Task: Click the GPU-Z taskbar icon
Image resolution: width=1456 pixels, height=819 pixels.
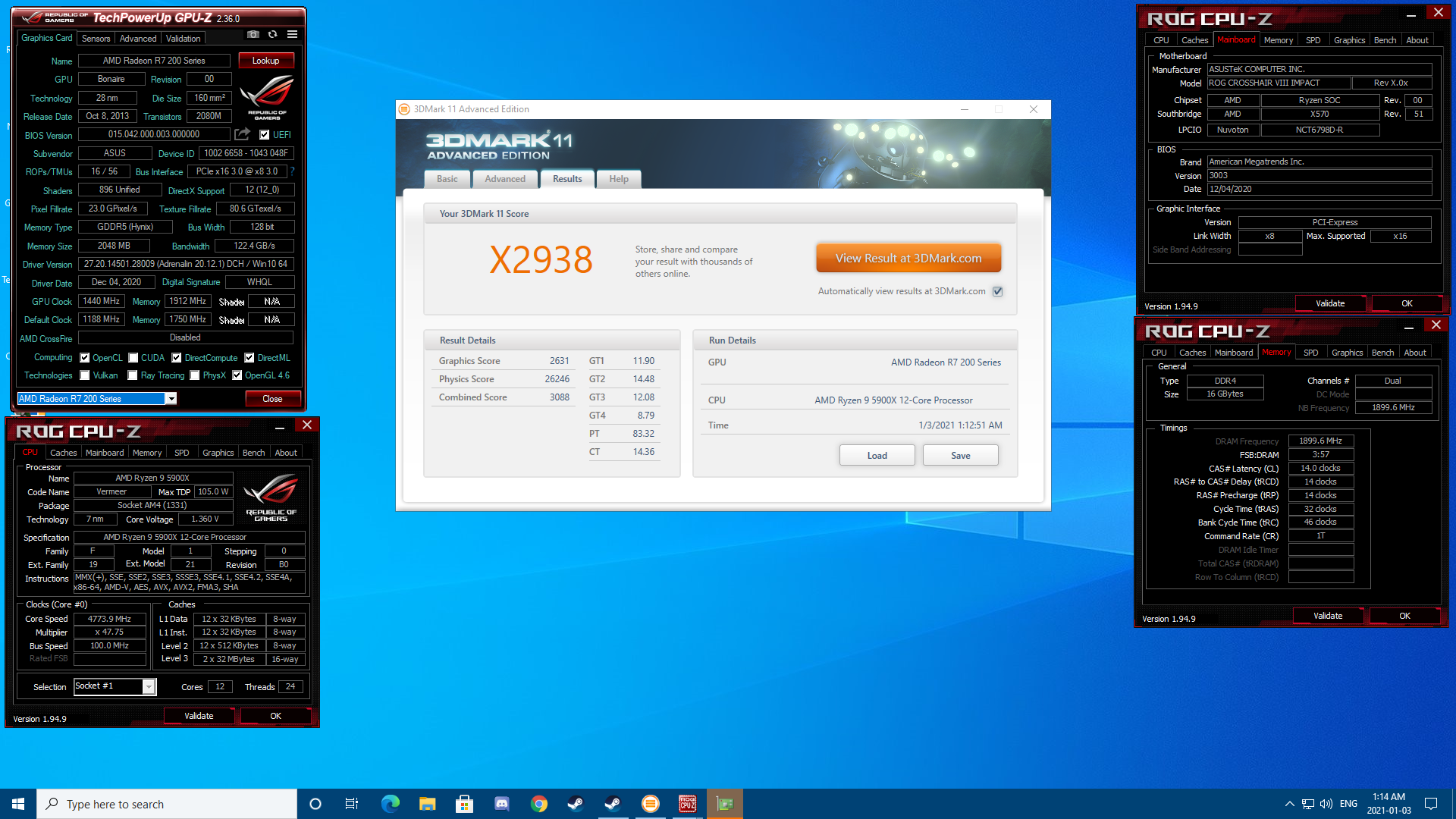Action: tap(724, 804)
